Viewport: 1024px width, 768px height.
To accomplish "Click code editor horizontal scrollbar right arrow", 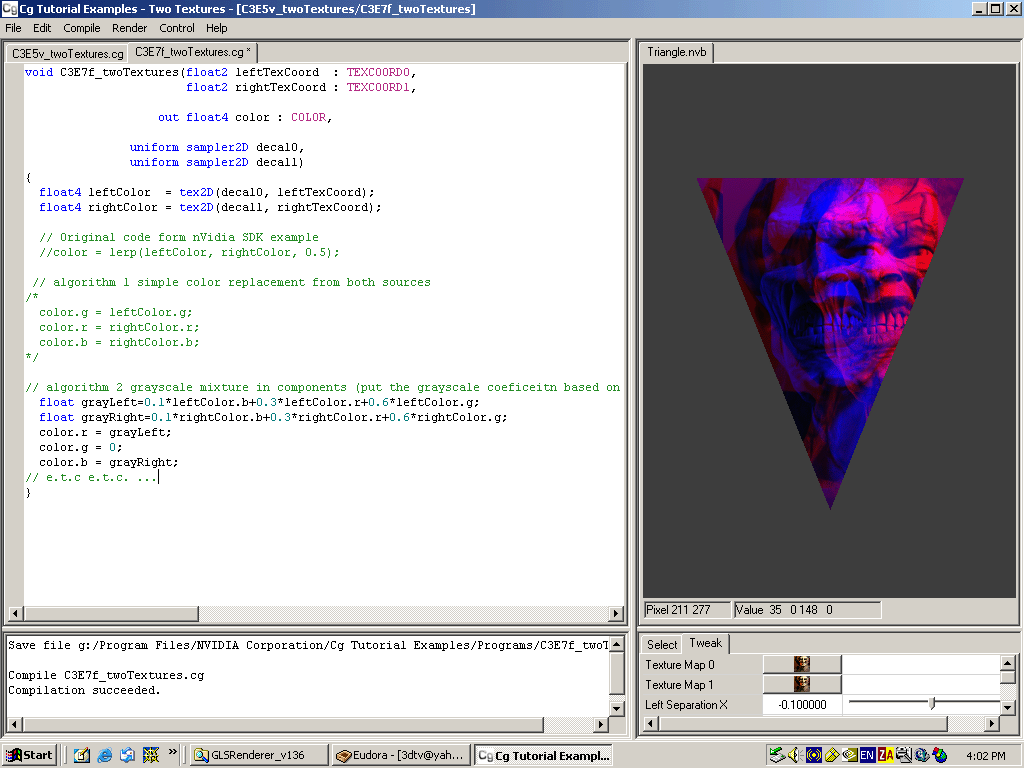I will 615,614.
